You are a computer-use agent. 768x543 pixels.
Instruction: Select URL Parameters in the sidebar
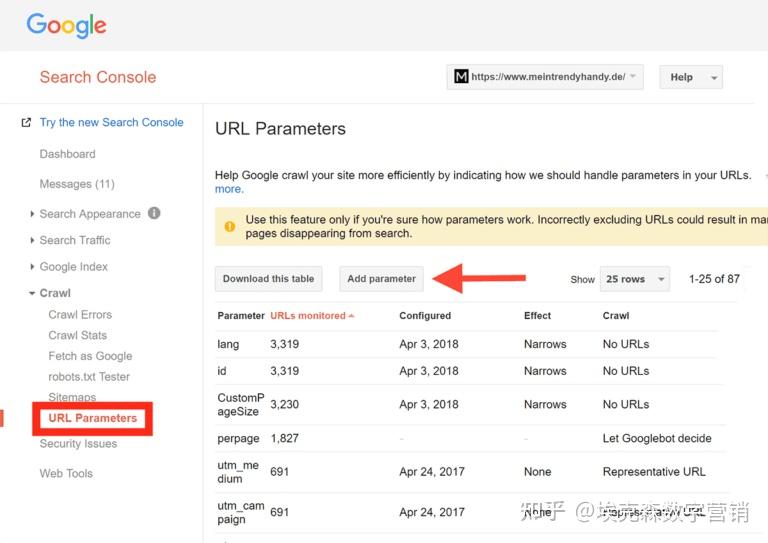(93, 418)
